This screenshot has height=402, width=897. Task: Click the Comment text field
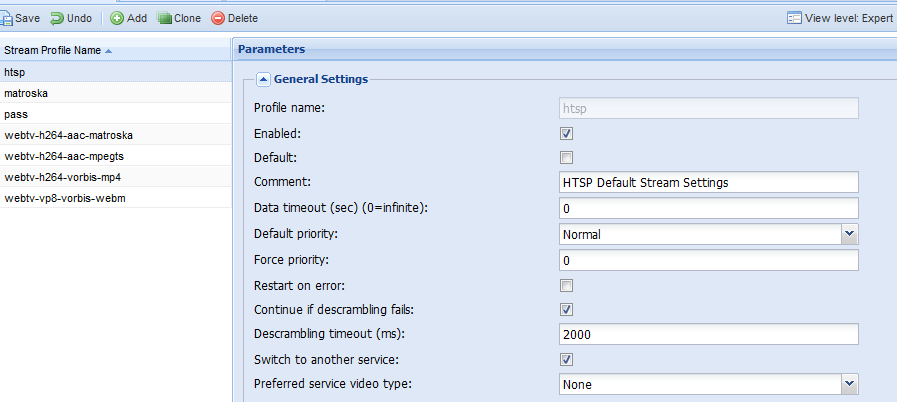point(709,182)
